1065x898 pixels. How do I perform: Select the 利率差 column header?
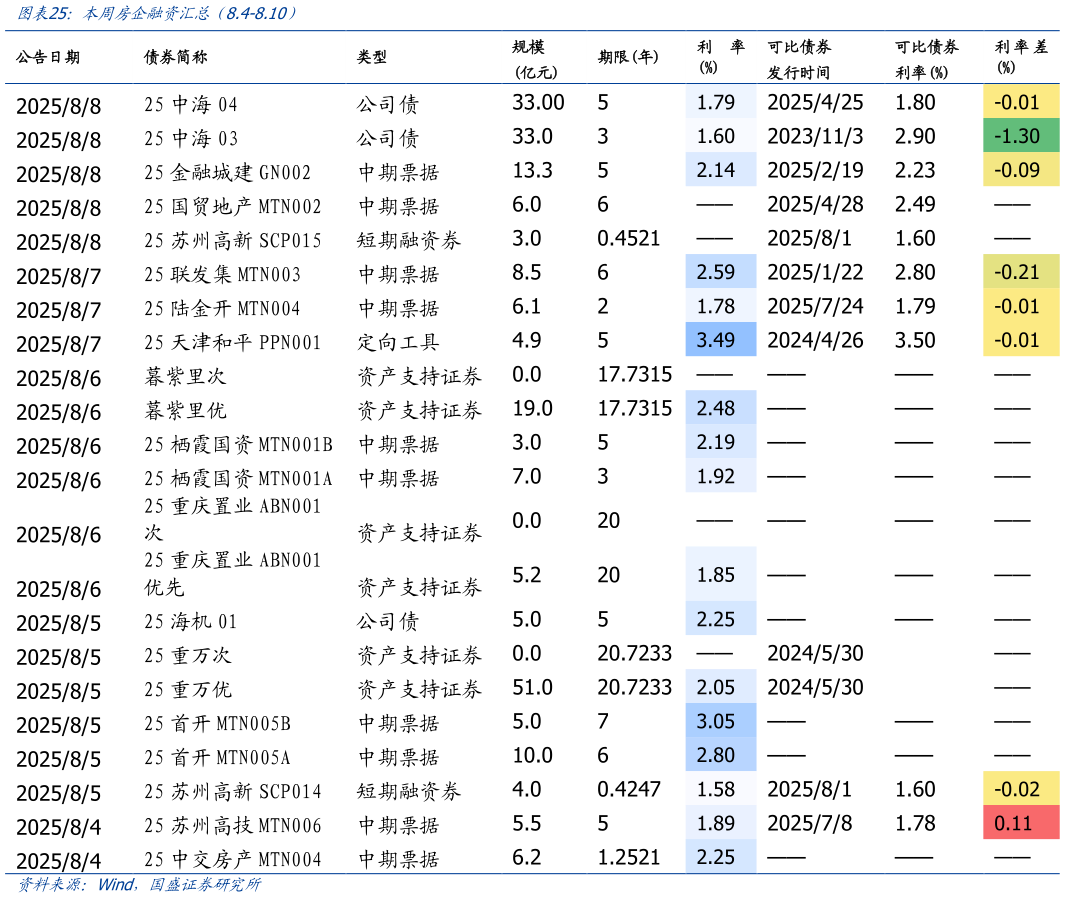coord(1021,57)
